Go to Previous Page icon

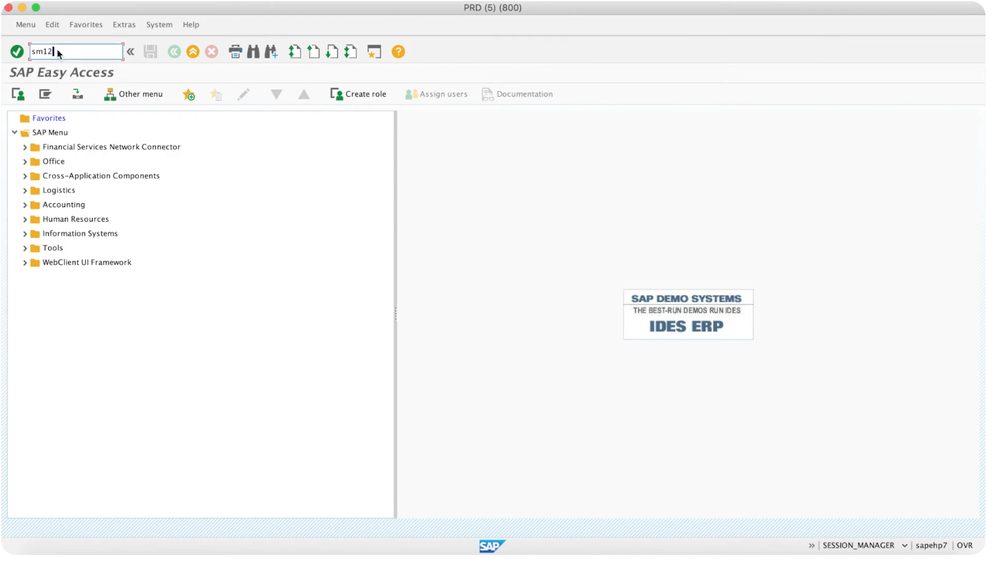click(x=313, y=52)
